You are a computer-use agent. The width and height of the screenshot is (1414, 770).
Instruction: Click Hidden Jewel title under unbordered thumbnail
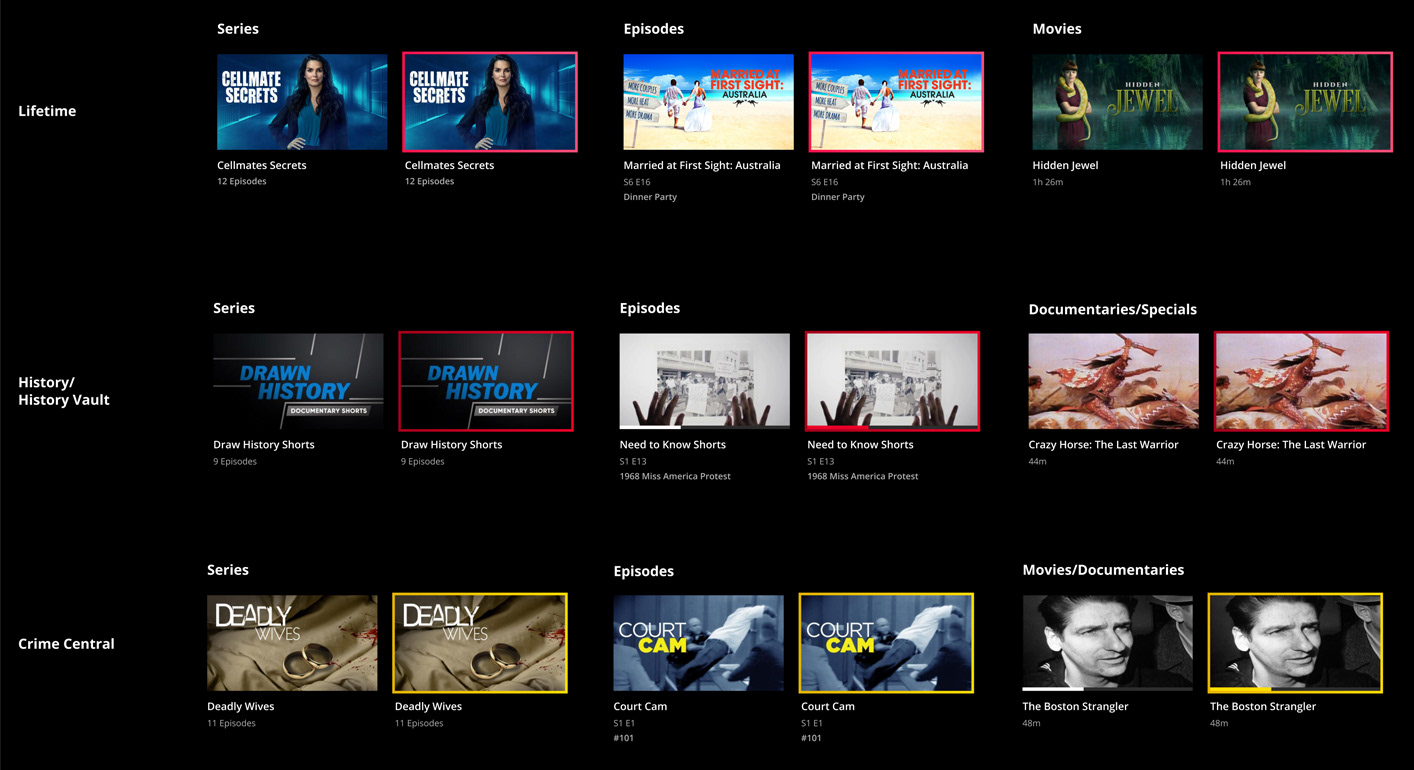point(1065,165)
